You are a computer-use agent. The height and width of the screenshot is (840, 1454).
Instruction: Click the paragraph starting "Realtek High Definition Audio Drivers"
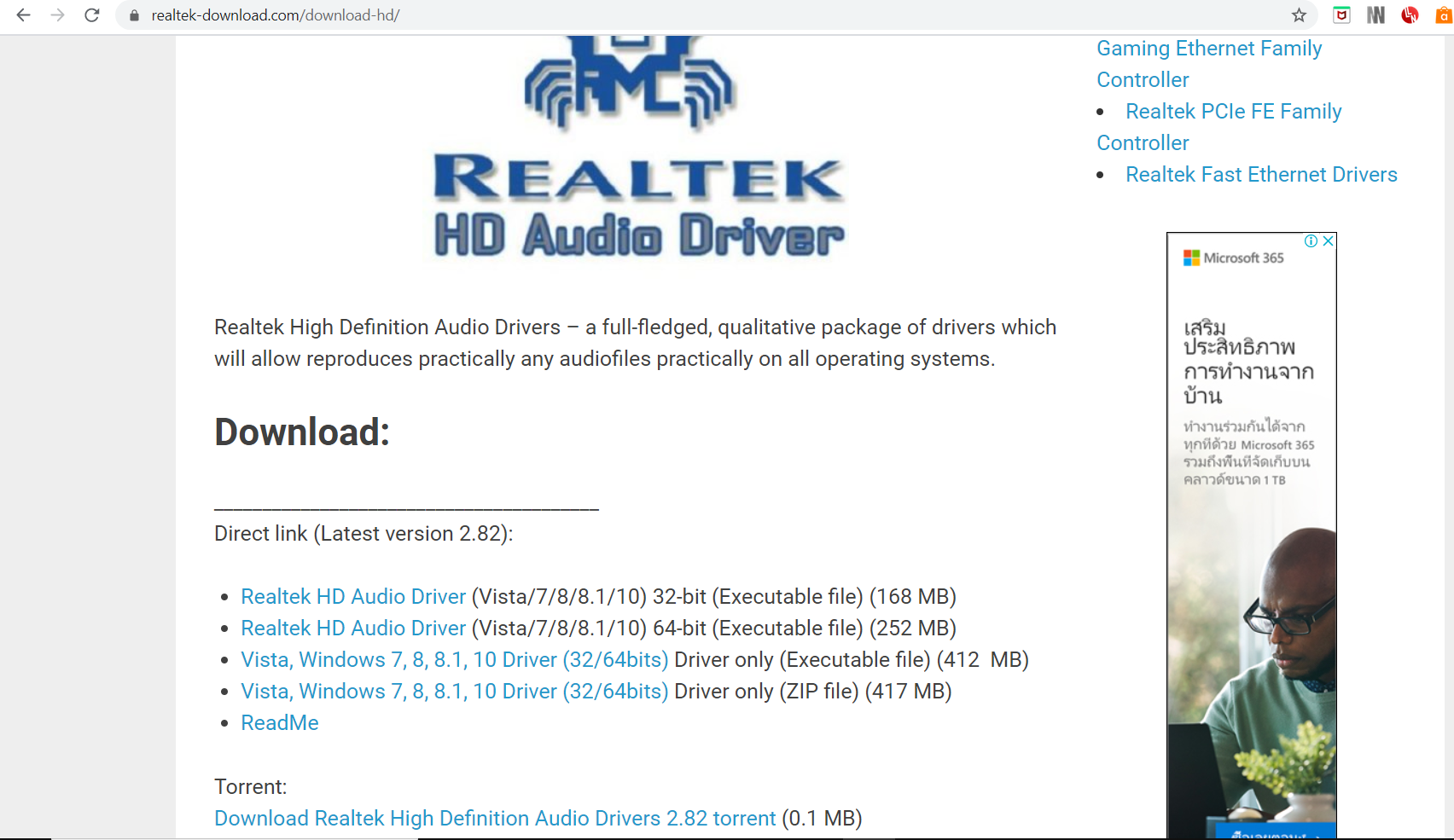(636, 343)
